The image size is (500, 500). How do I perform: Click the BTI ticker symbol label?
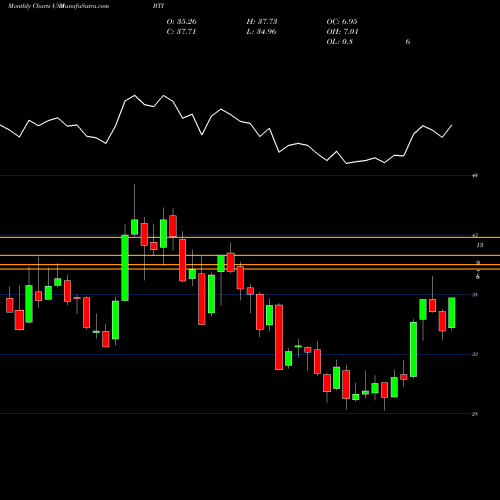click(x=158, y=6)
